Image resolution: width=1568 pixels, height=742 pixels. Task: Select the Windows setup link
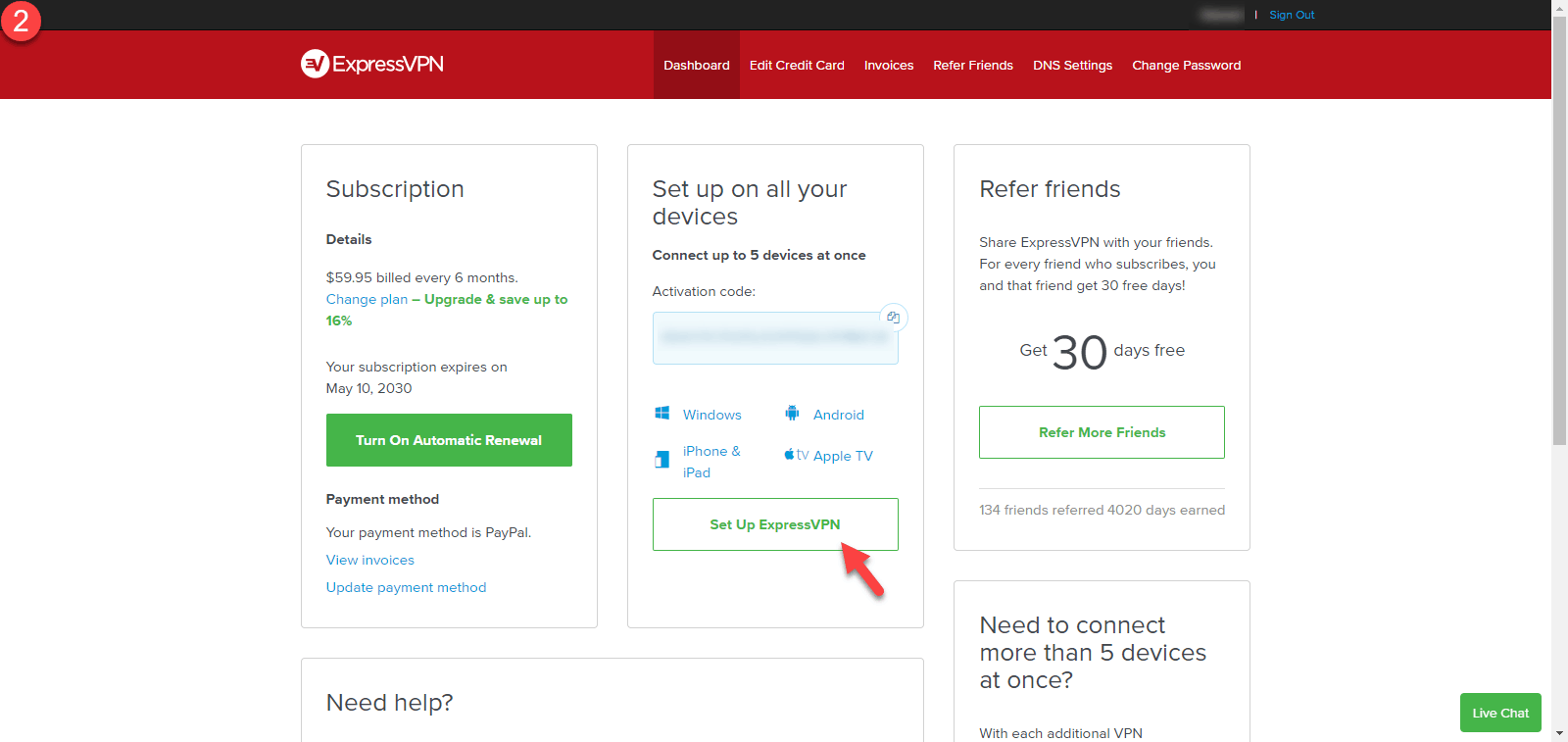[x=712, y=415]
